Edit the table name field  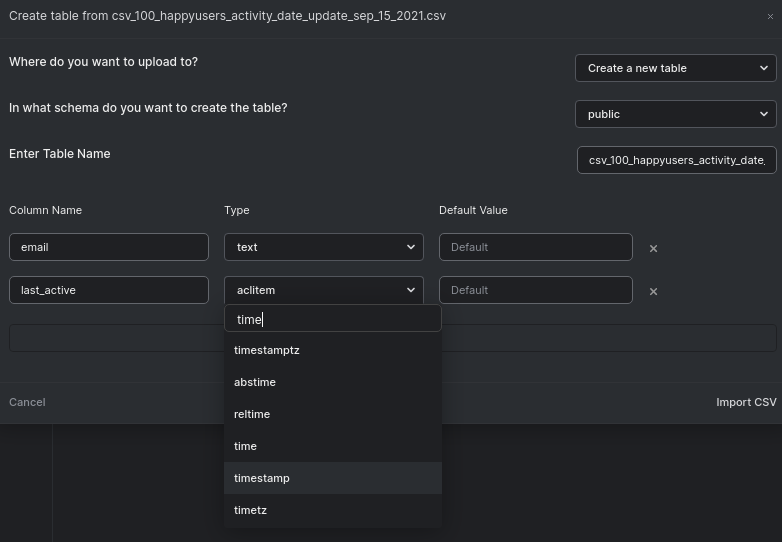676,160
